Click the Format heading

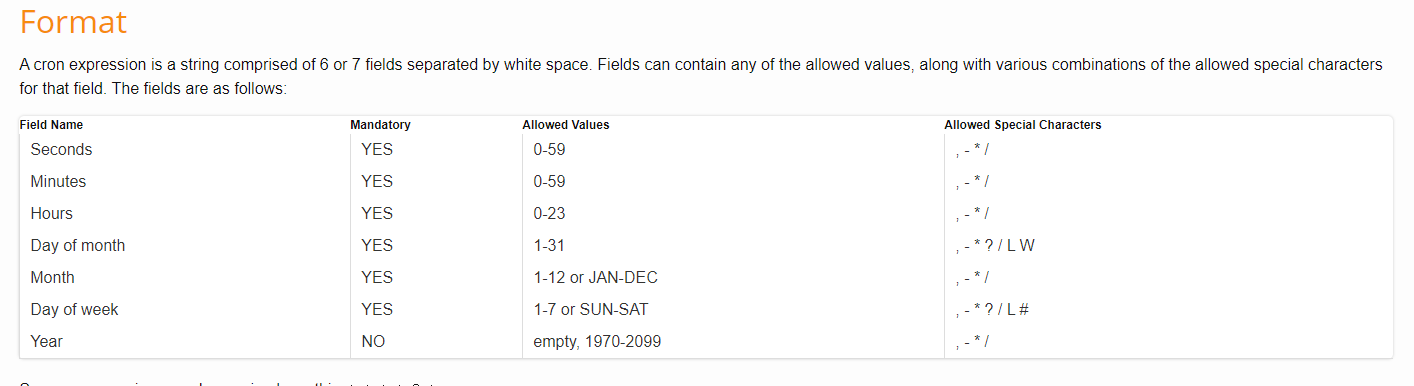[x=73, y=22]
